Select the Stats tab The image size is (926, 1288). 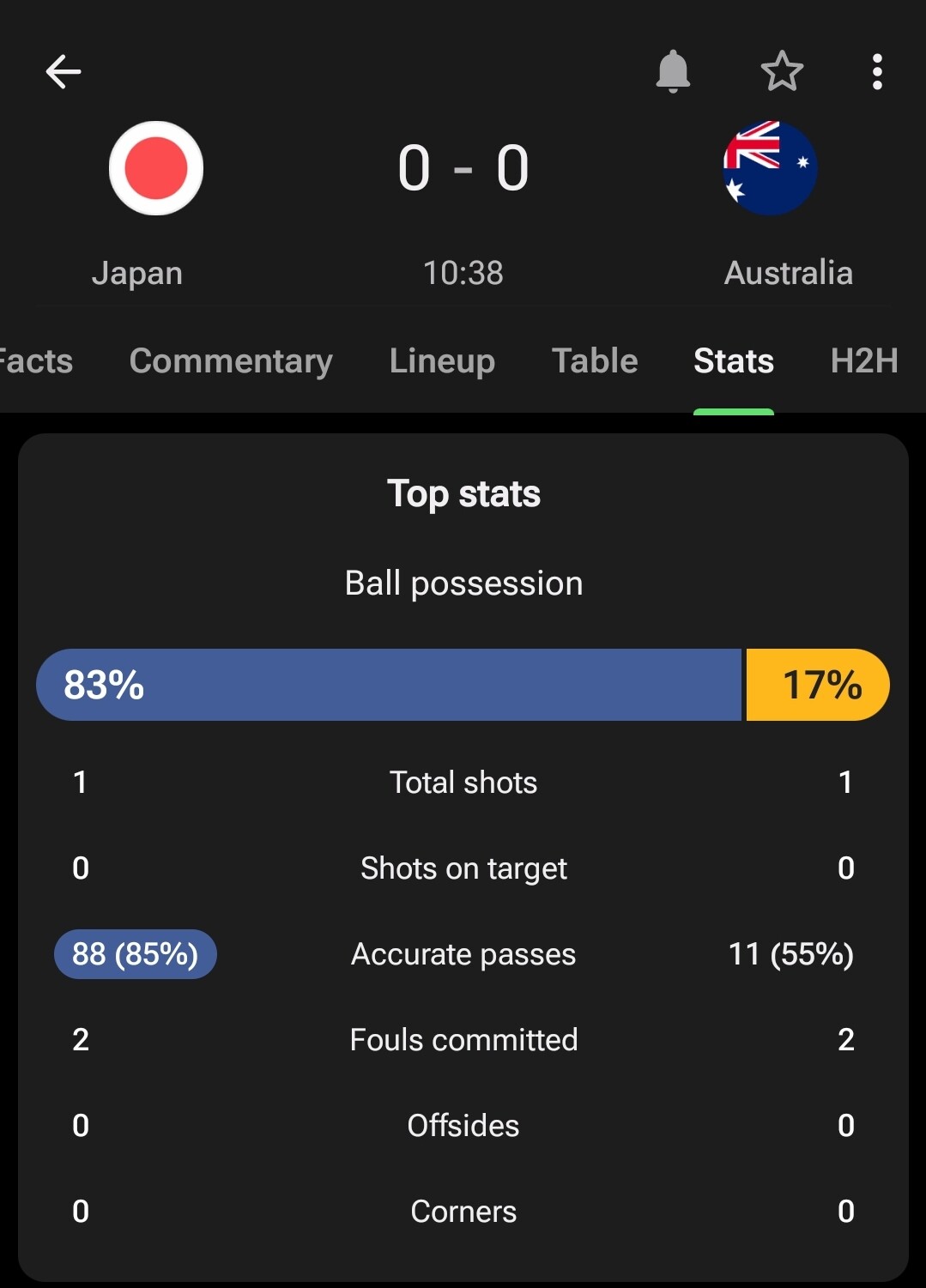[x=734, y=360]
